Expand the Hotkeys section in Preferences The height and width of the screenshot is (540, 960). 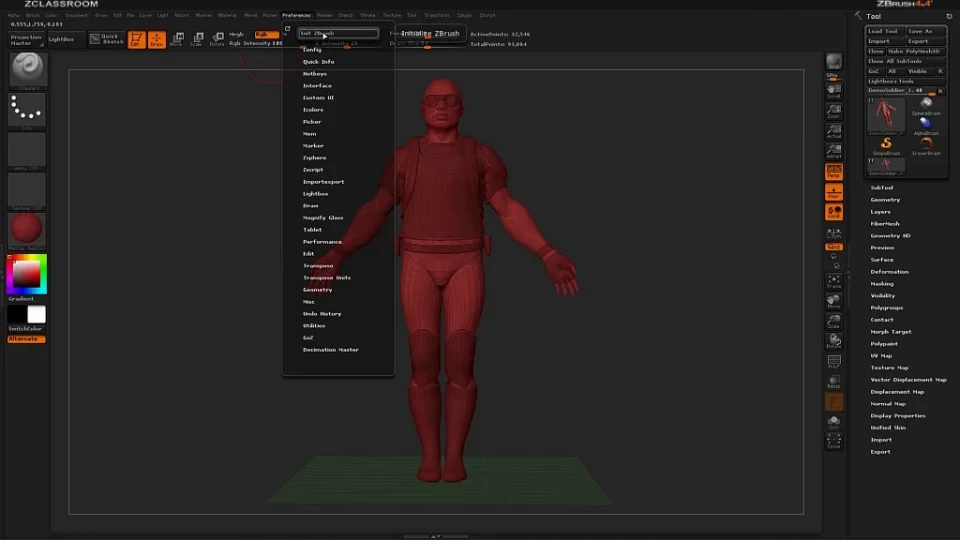pos(314,74)
